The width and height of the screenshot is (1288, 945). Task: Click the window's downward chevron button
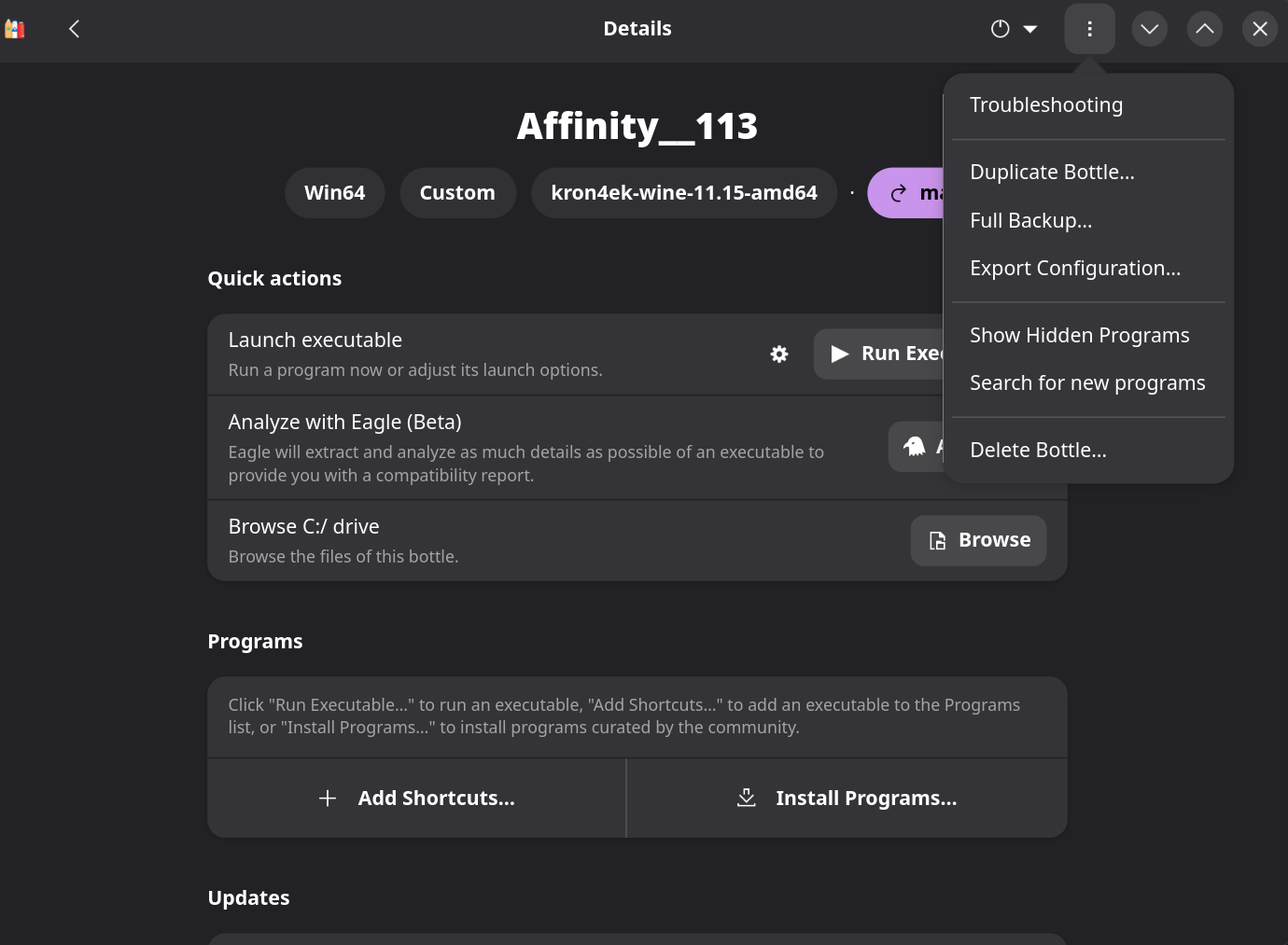(1150, 29)
